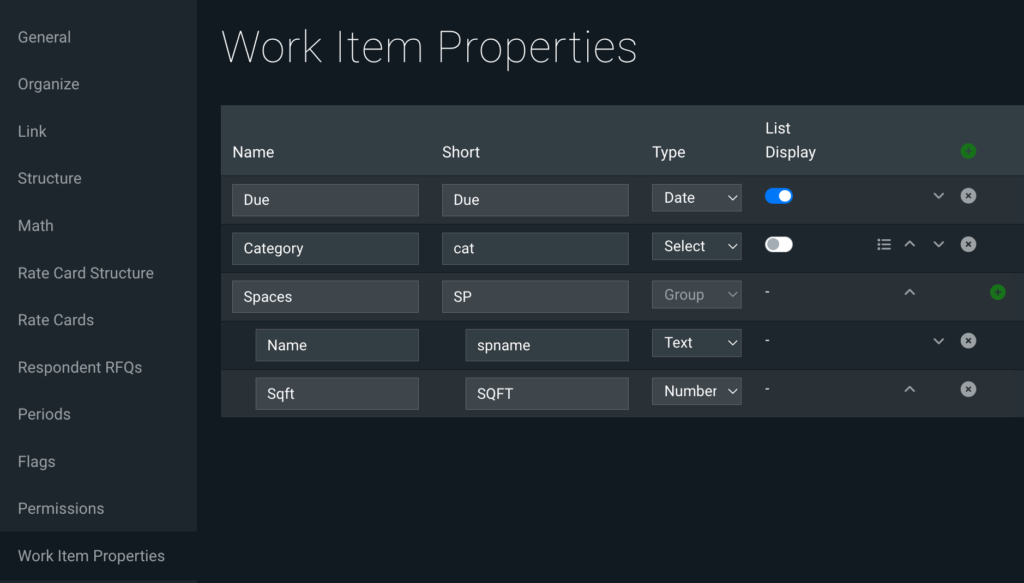Edit the Spaces name field

point(325,296)
